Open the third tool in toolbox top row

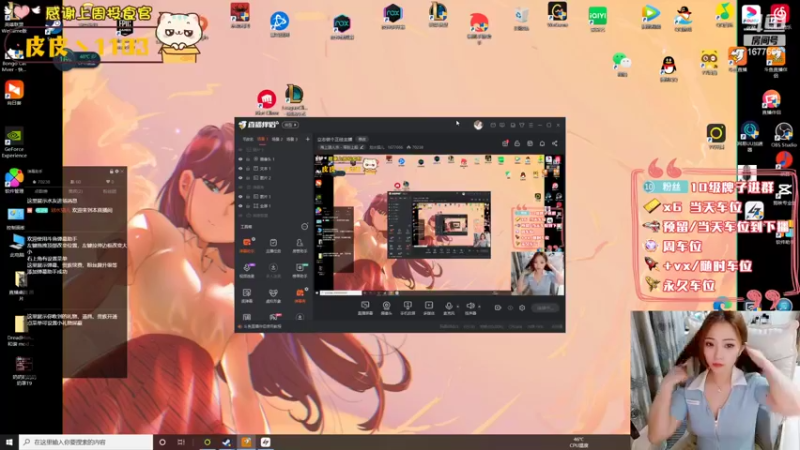(x=299, y=245)
